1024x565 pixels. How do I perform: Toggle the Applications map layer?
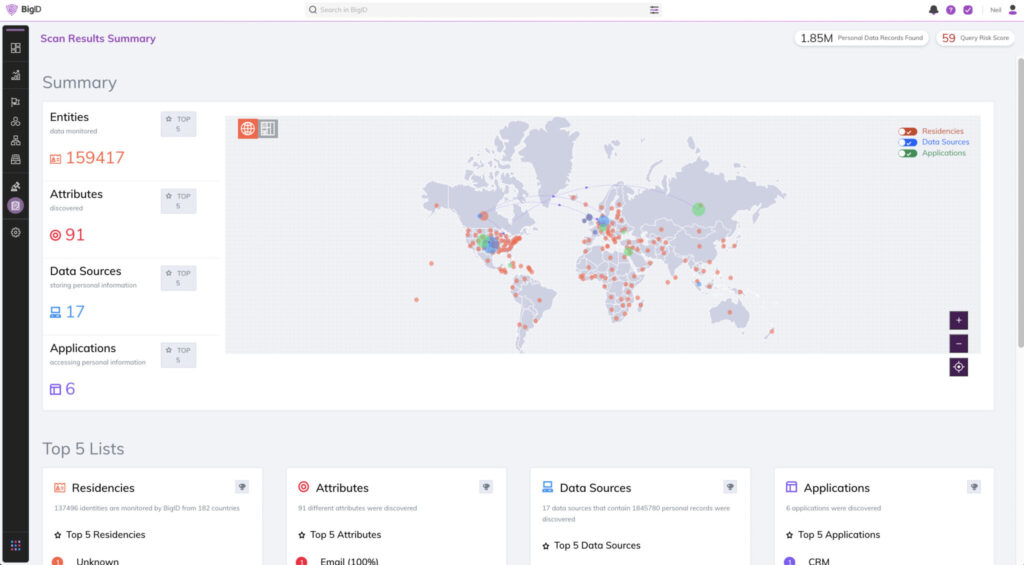907,153
